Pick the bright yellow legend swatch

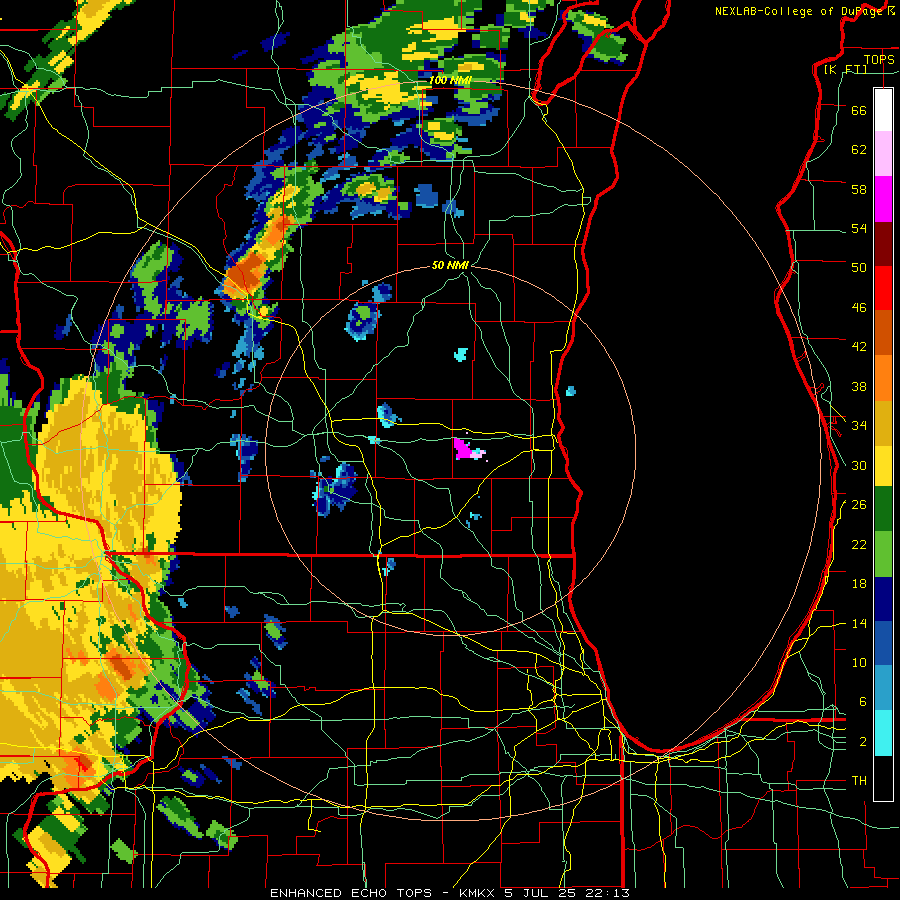883,466
